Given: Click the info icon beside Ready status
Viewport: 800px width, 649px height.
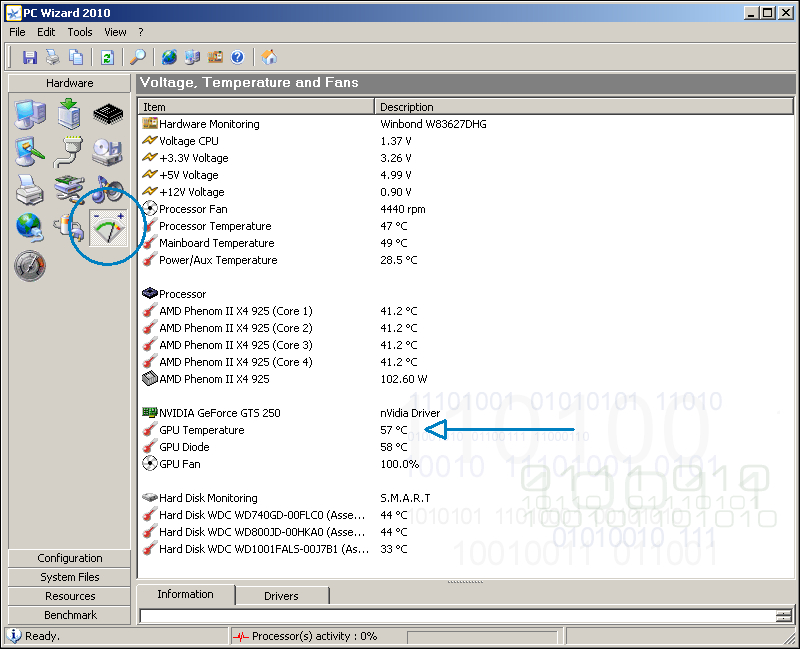Looking at the screenshot, I should point(14,636).
